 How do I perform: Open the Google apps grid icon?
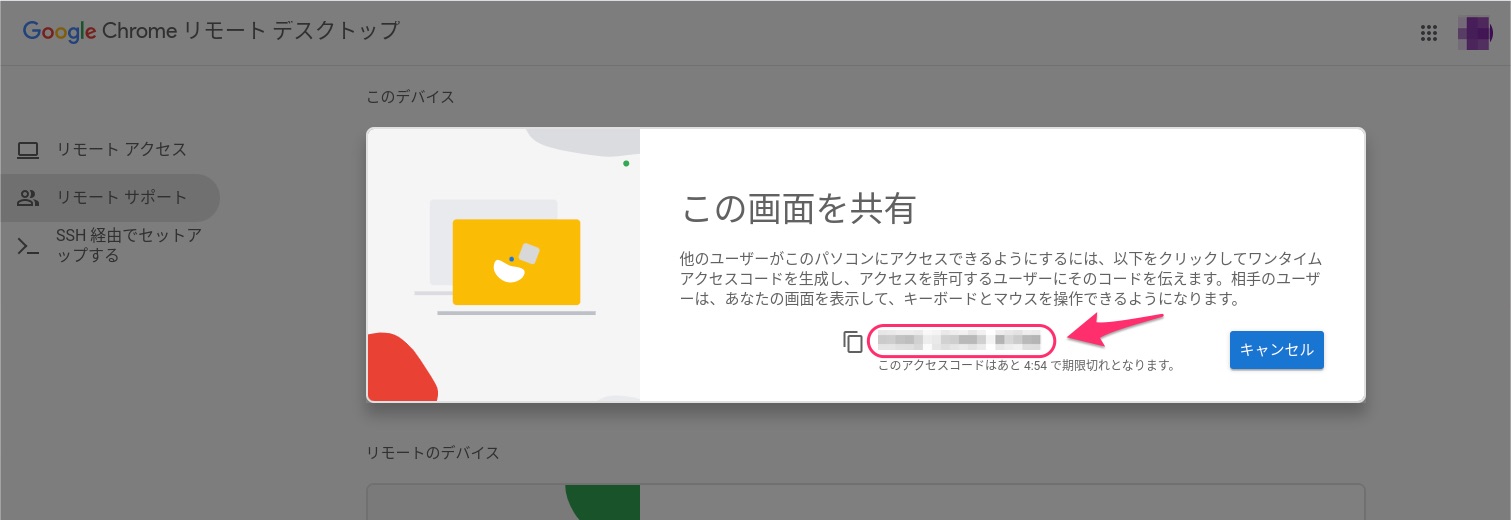1429,33
